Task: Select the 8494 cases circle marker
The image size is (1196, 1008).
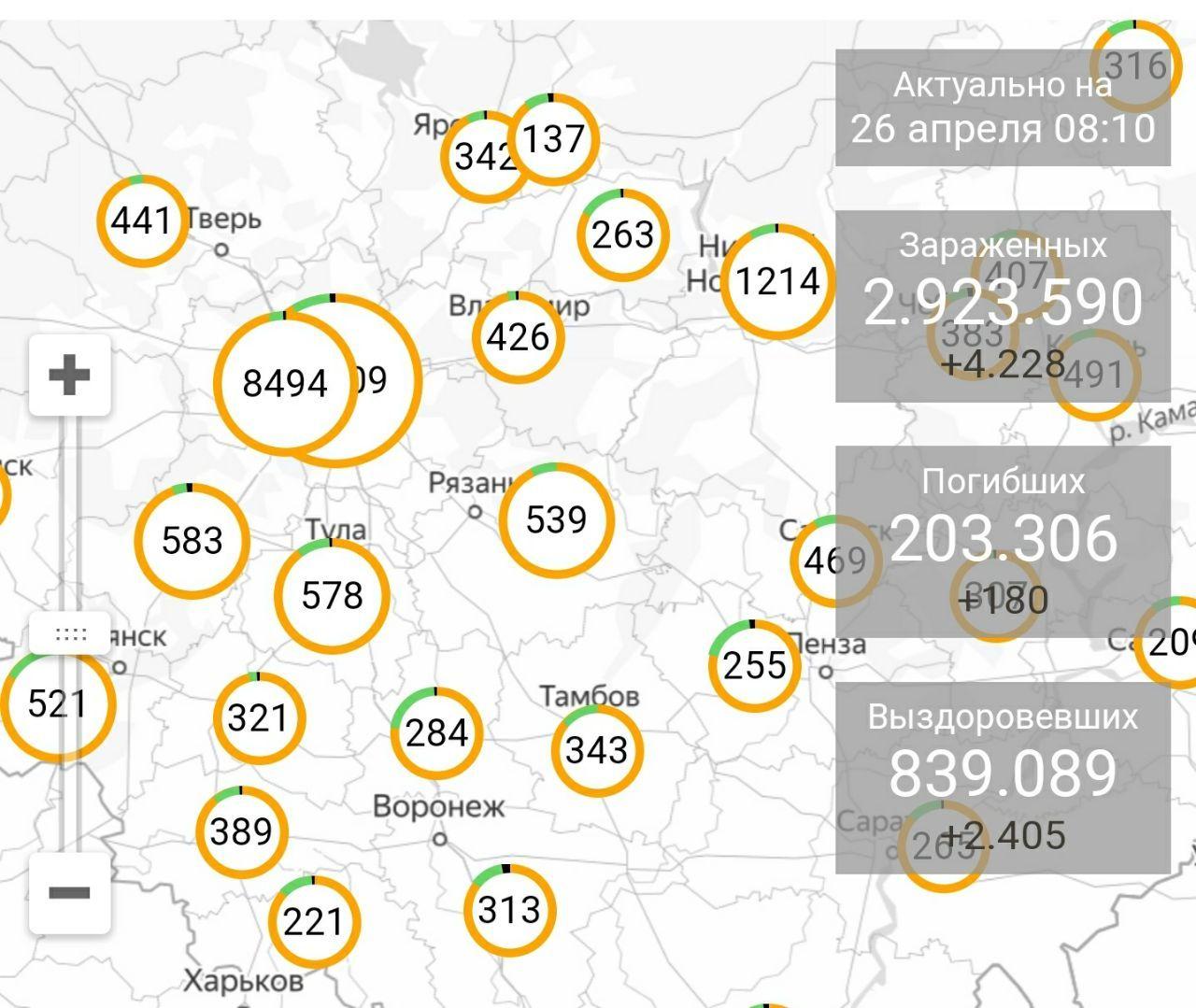Action: point(285,383)
